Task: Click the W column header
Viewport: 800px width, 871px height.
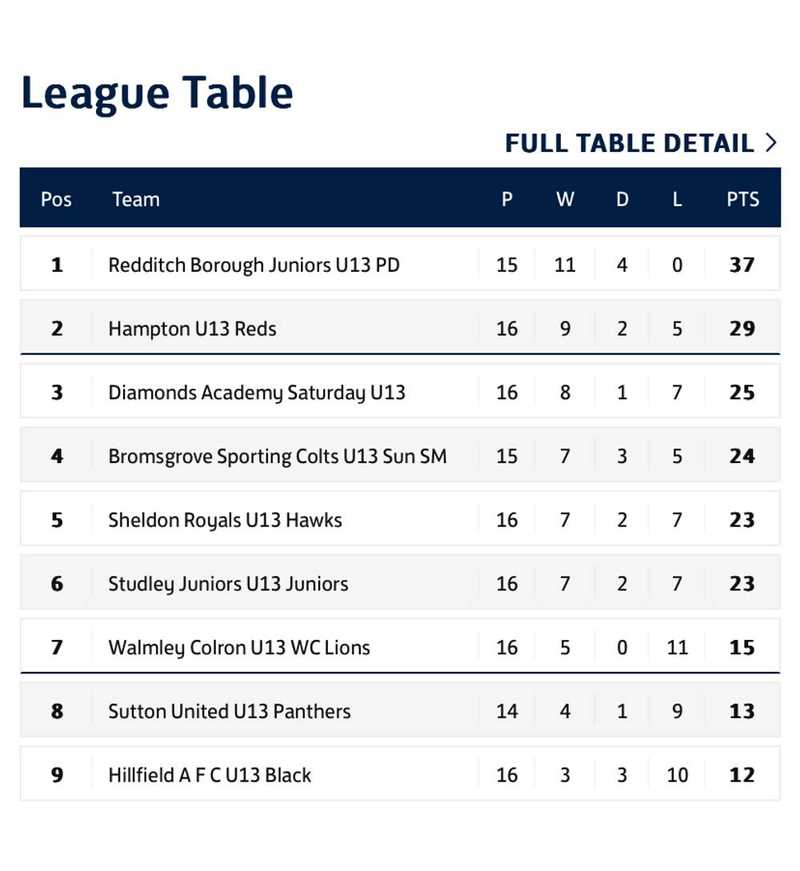Action: [565, 199]
